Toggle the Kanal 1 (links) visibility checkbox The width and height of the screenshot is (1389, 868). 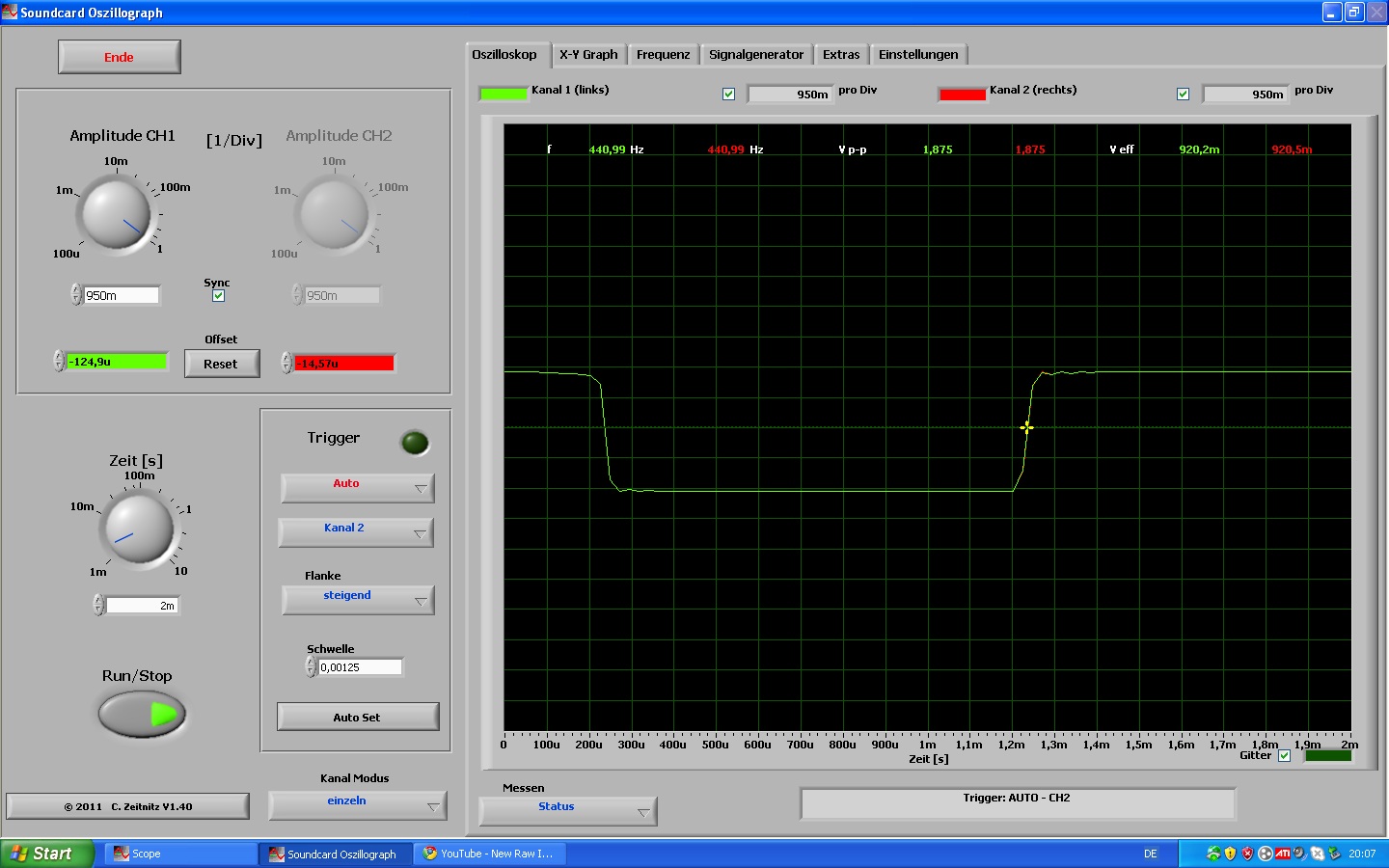pyautogui.click(x=729, y=94)
